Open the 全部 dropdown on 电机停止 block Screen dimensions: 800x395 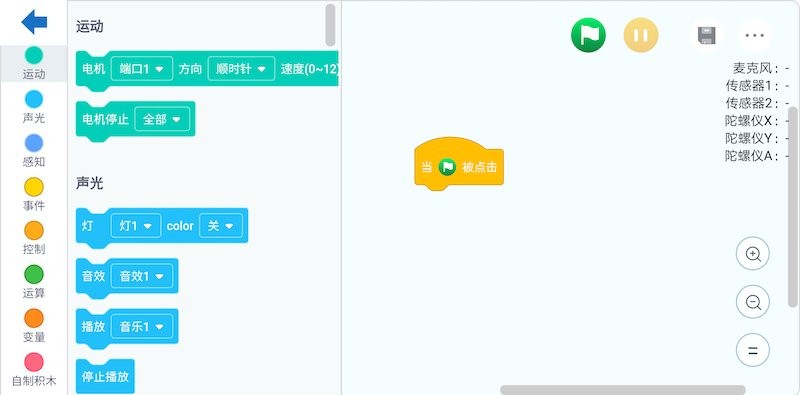pos(162,119)
